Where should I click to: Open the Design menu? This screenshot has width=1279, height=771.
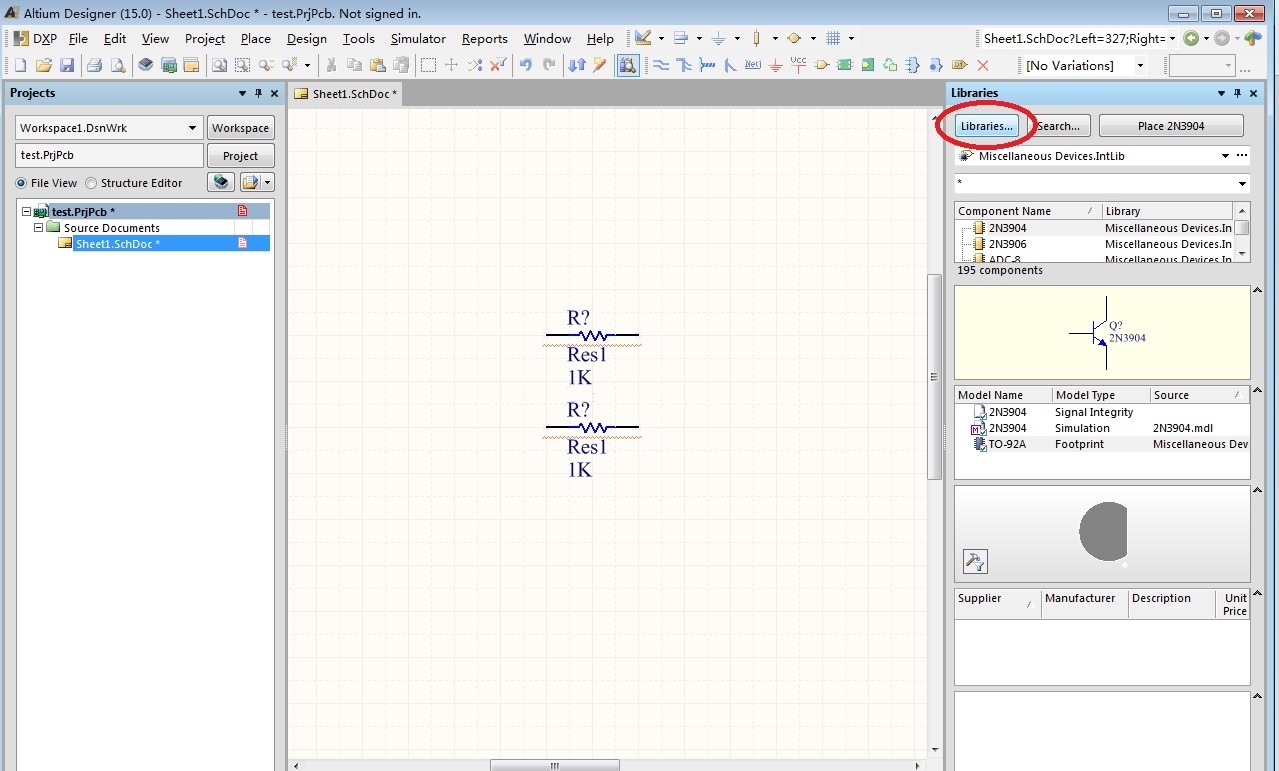(306, 39)
